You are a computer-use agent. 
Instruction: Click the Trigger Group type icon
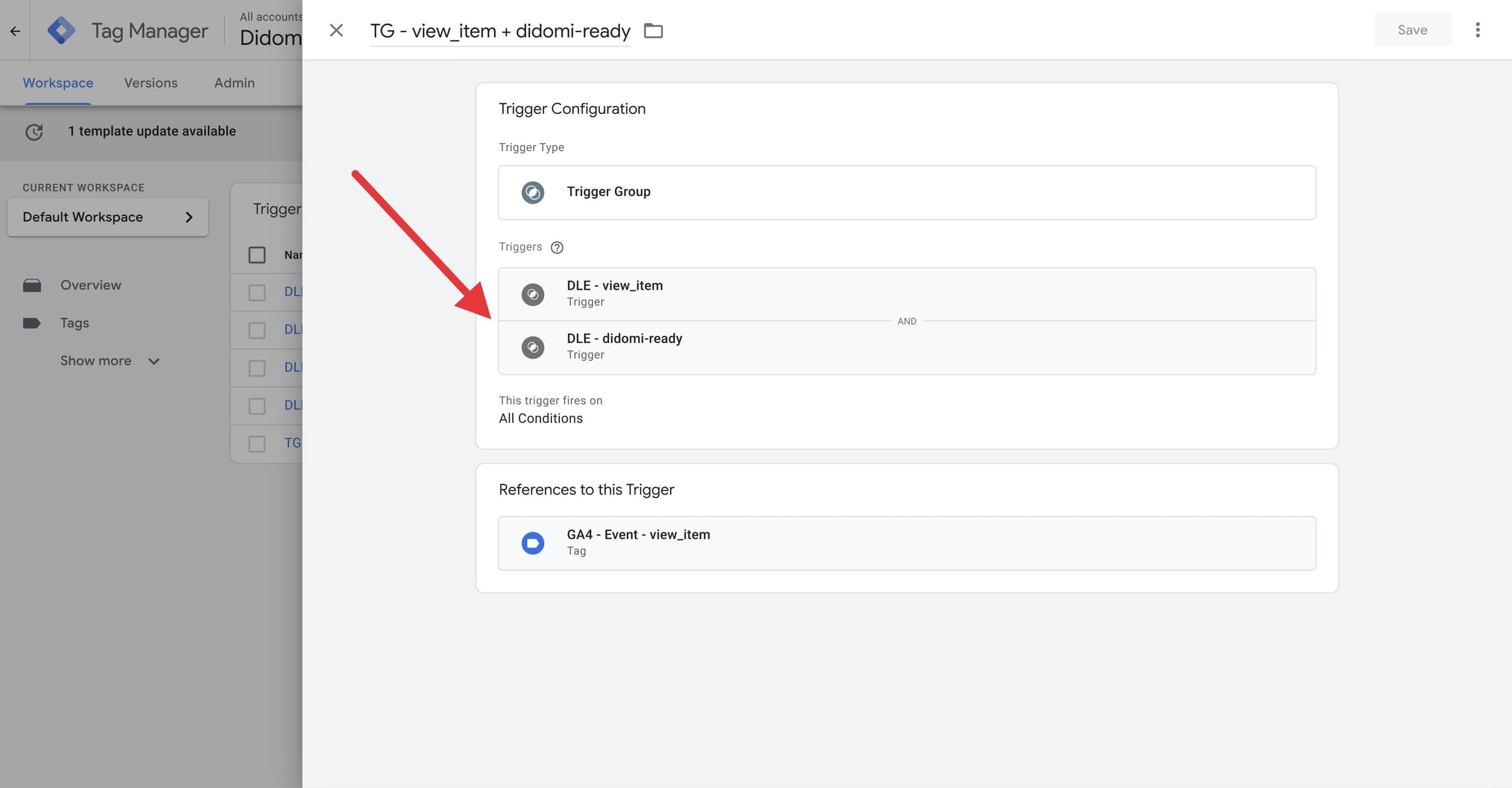(533, 192)
